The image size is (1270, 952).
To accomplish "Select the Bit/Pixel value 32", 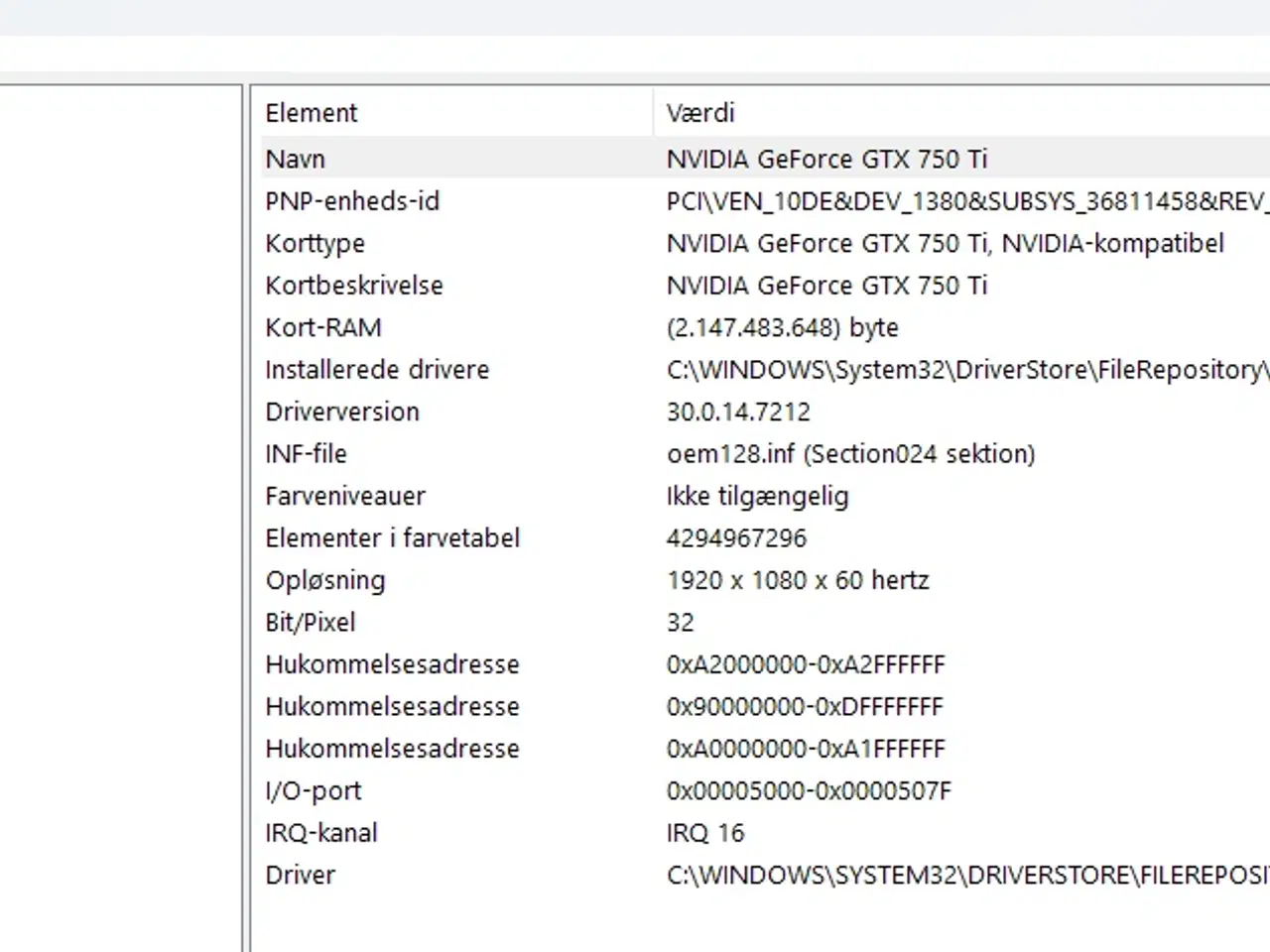I will tap(680, 623).
